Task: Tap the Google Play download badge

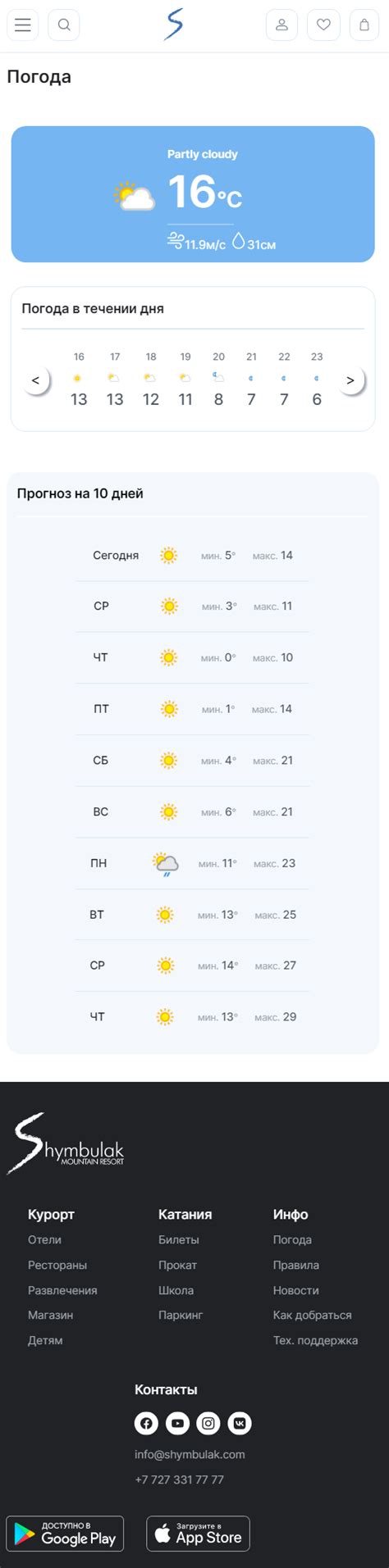Action: click(x=65, y=1534)
